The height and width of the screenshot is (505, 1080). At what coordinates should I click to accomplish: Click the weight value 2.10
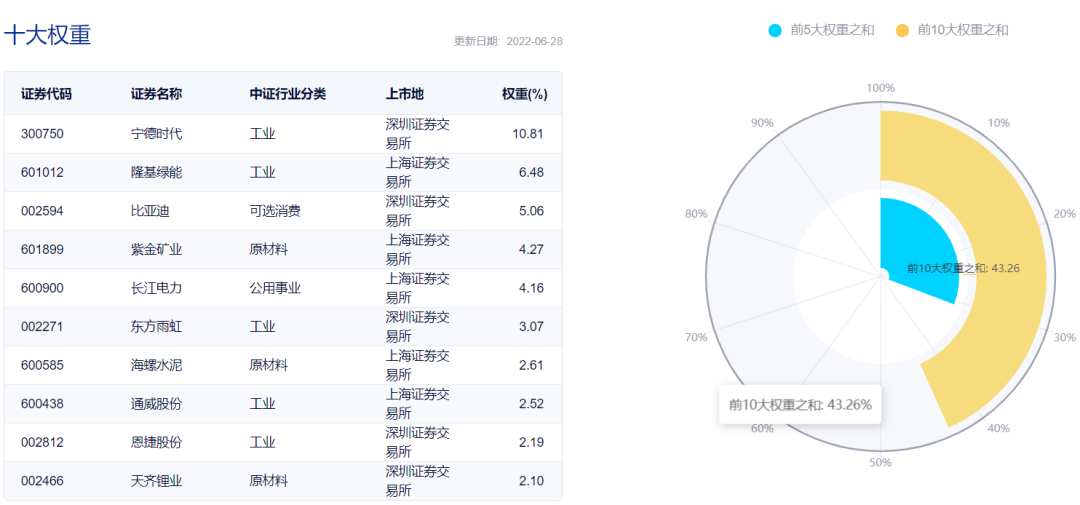pyautogui.click(x=531, y=481)
